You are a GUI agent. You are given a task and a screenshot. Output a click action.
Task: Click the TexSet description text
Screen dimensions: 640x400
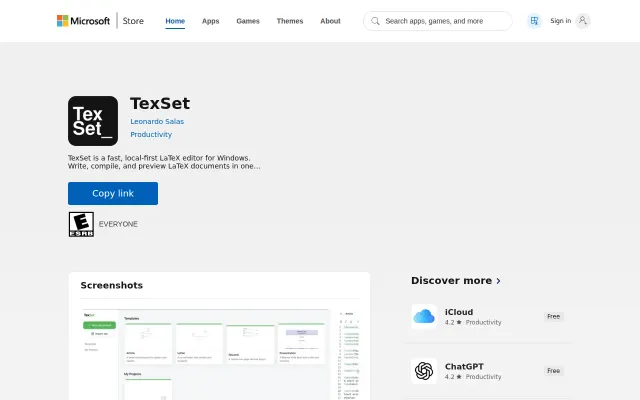click(164, 162)
